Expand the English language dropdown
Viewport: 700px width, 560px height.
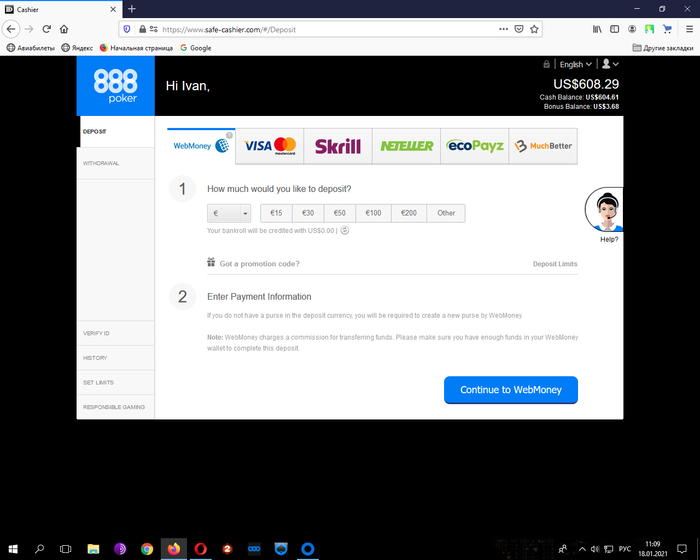575,64
